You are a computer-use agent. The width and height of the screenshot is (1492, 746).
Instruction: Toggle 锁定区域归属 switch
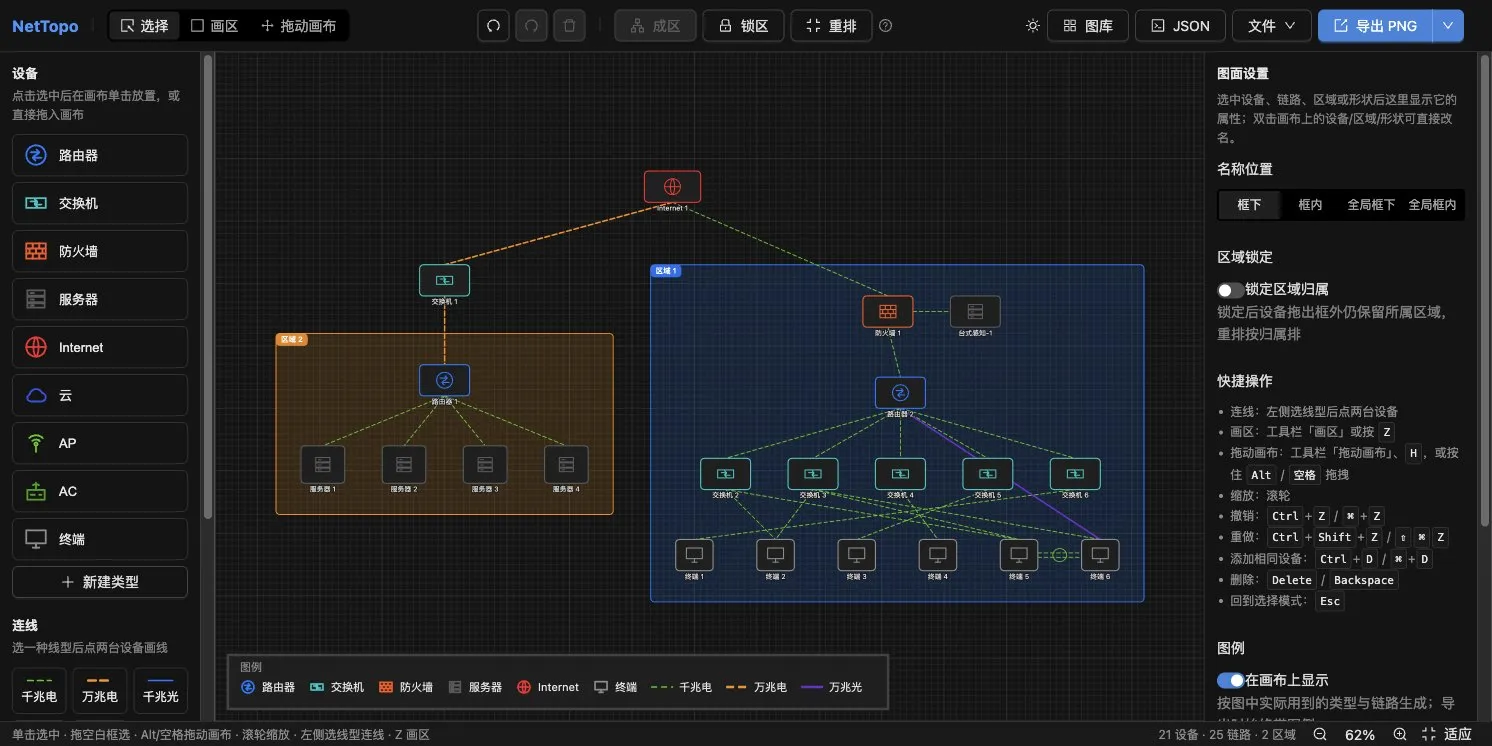(x=1230, y=290)
